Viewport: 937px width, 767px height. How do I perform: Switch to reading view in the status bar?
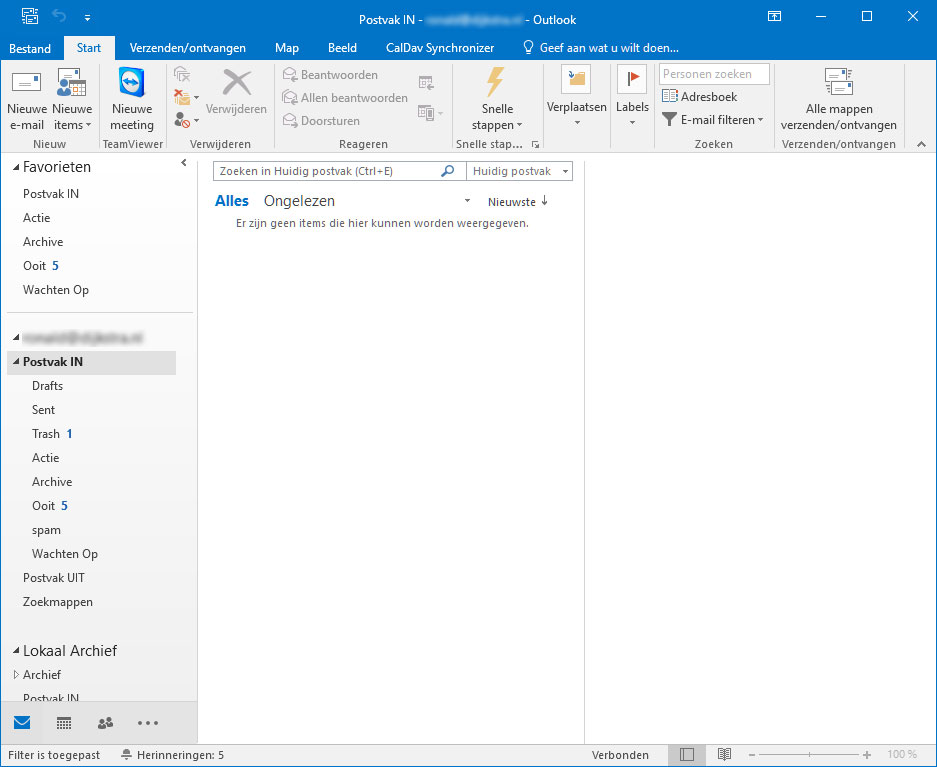pyautogui.click(x=724, y=755)
